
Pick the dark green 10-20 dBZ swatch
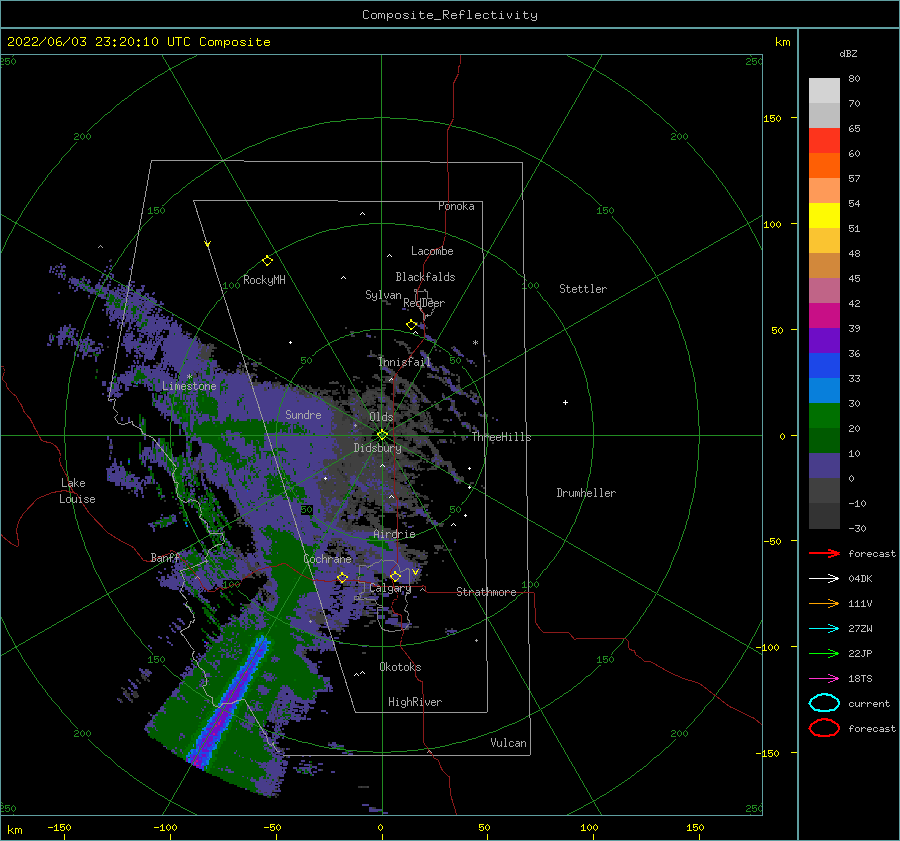(824, 440)
